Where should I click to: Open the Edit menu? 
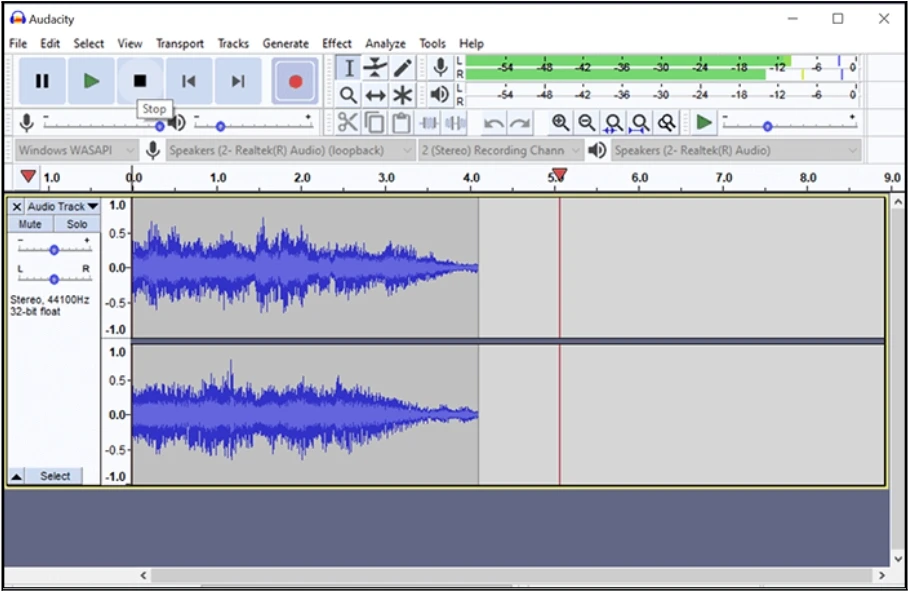click(50, 43)
